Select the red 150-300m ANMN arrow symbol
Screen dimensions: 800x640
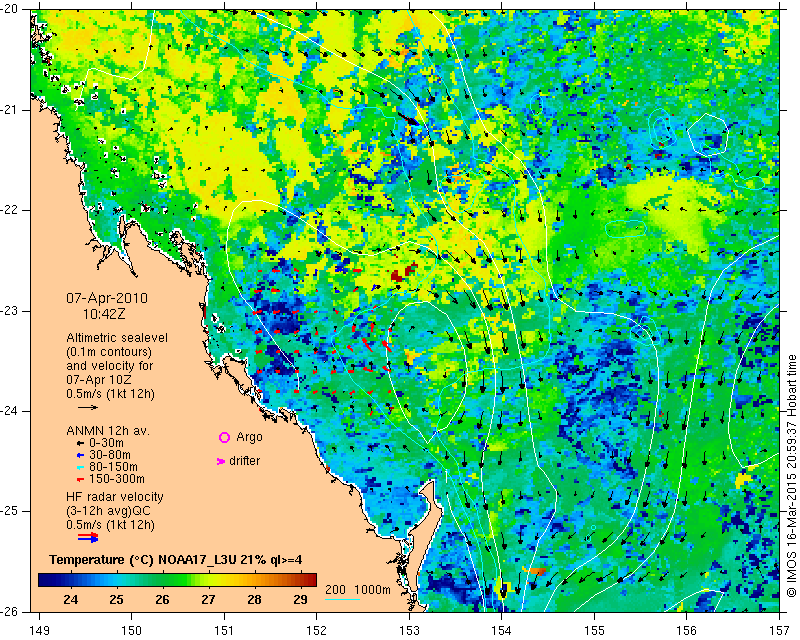[80, 479]
